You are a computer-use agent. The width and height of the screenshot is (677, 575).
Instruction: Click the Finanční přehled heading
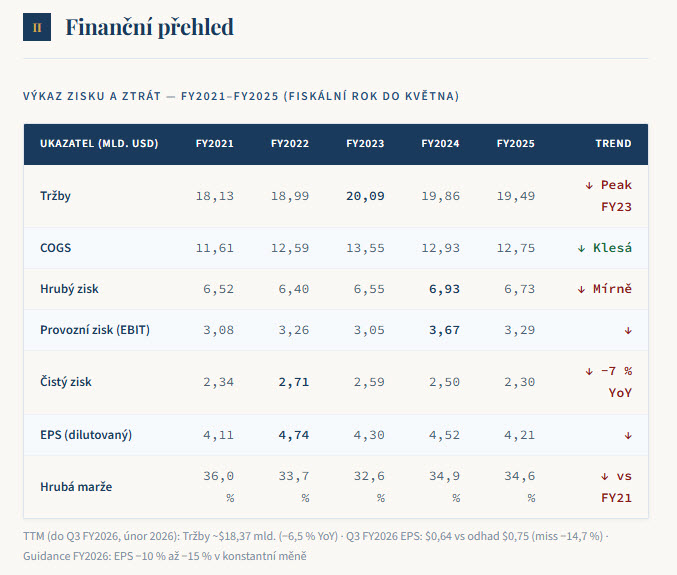point(149,27)
